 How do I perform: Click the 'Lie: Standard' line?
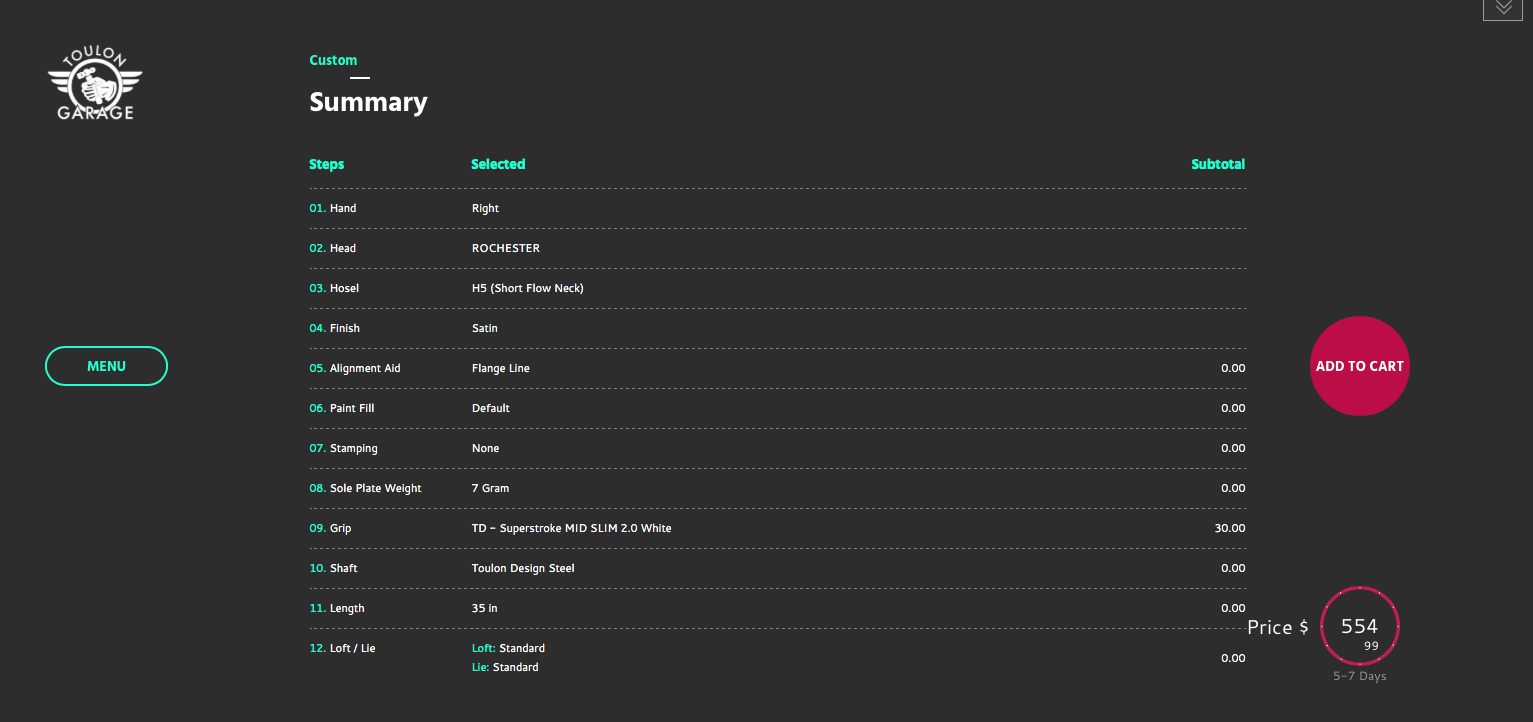tap(505, 667)
